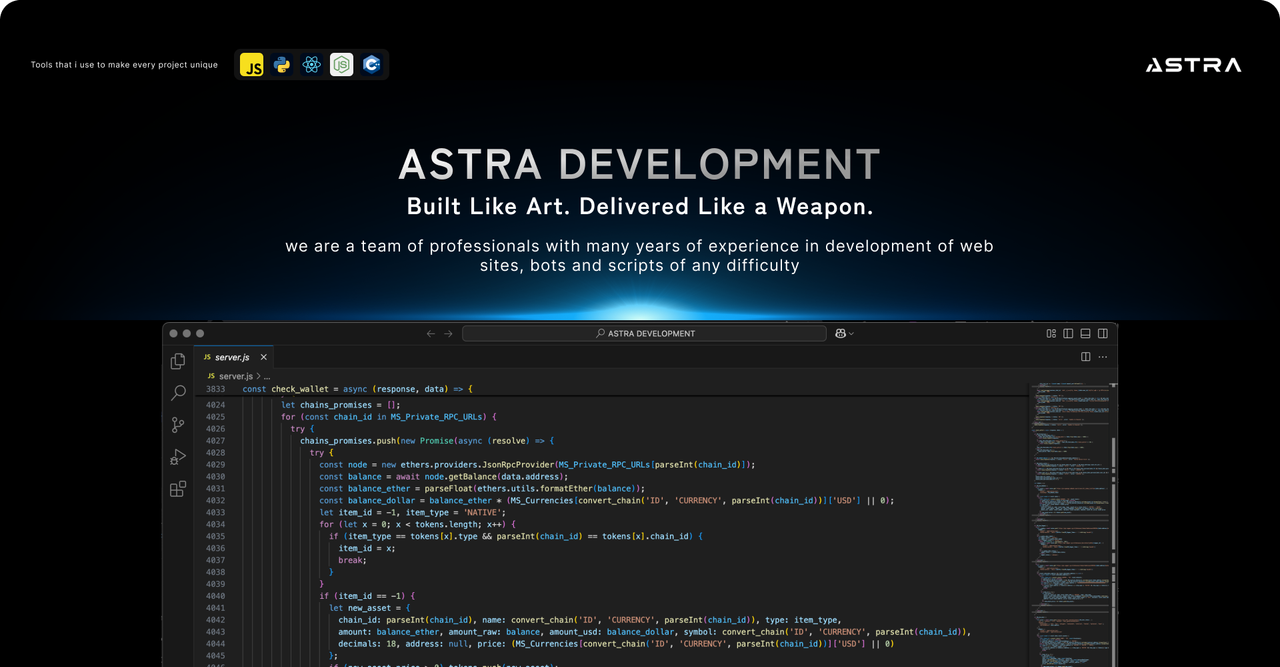The image size is (1280, 667).
Task: Expand the breadcrumb ellipsis after server.js
Action: [x=266, y=376]
